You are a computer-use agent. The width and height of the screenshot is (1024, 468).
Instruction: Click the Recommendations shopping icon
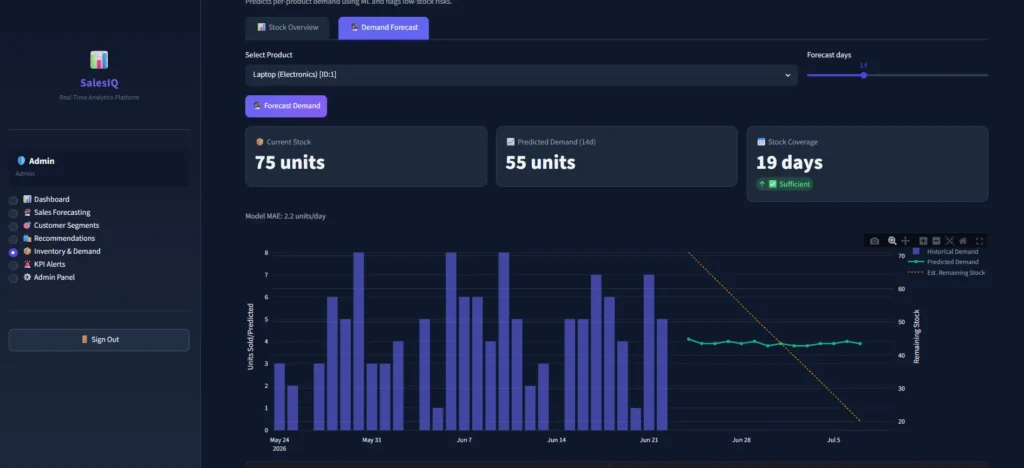click(x=27, y=238)
